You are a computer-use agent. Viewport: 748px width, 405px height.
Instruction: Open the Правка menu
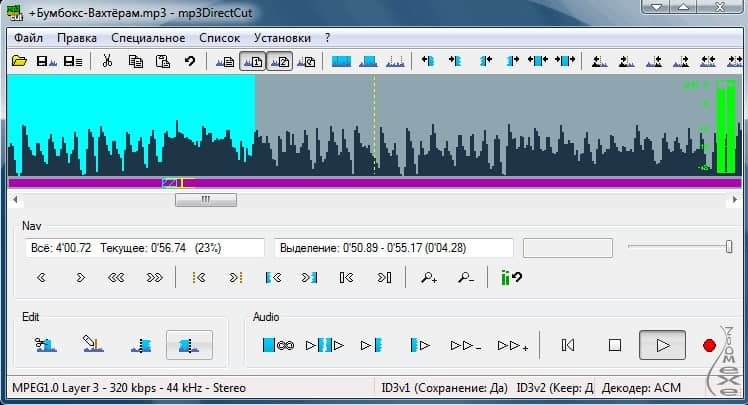pos(77,38)
